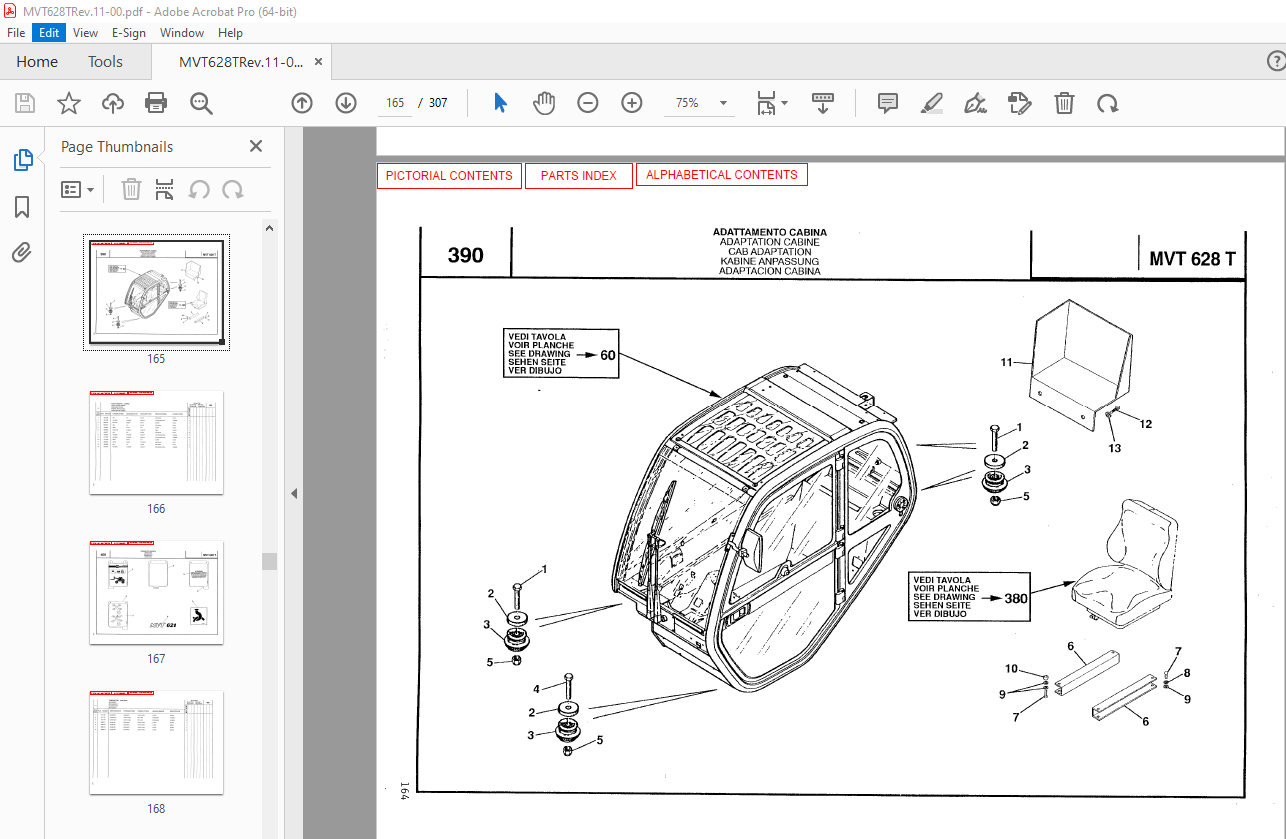Viewport: 1286px width, 839px height.
Task: Collapse the navigation pane with the arrow
Action: point(294,493)
